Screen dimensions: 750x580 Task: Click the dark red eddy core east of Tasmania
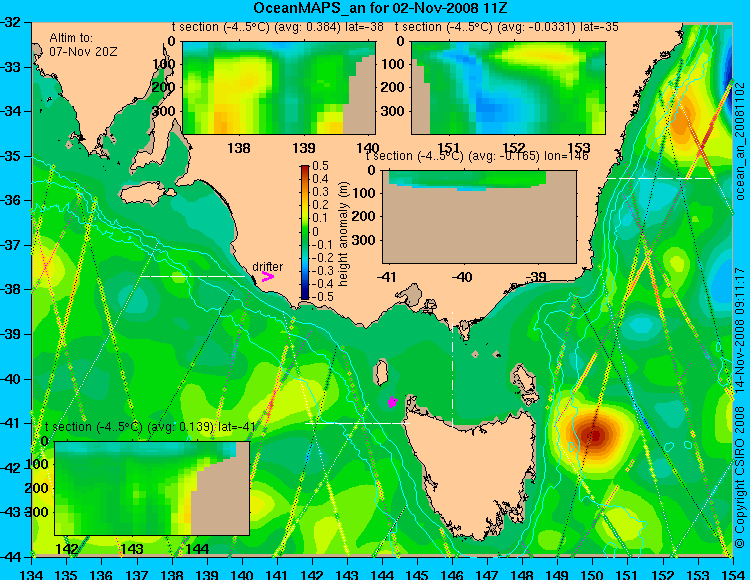click(x=594, y=435)
